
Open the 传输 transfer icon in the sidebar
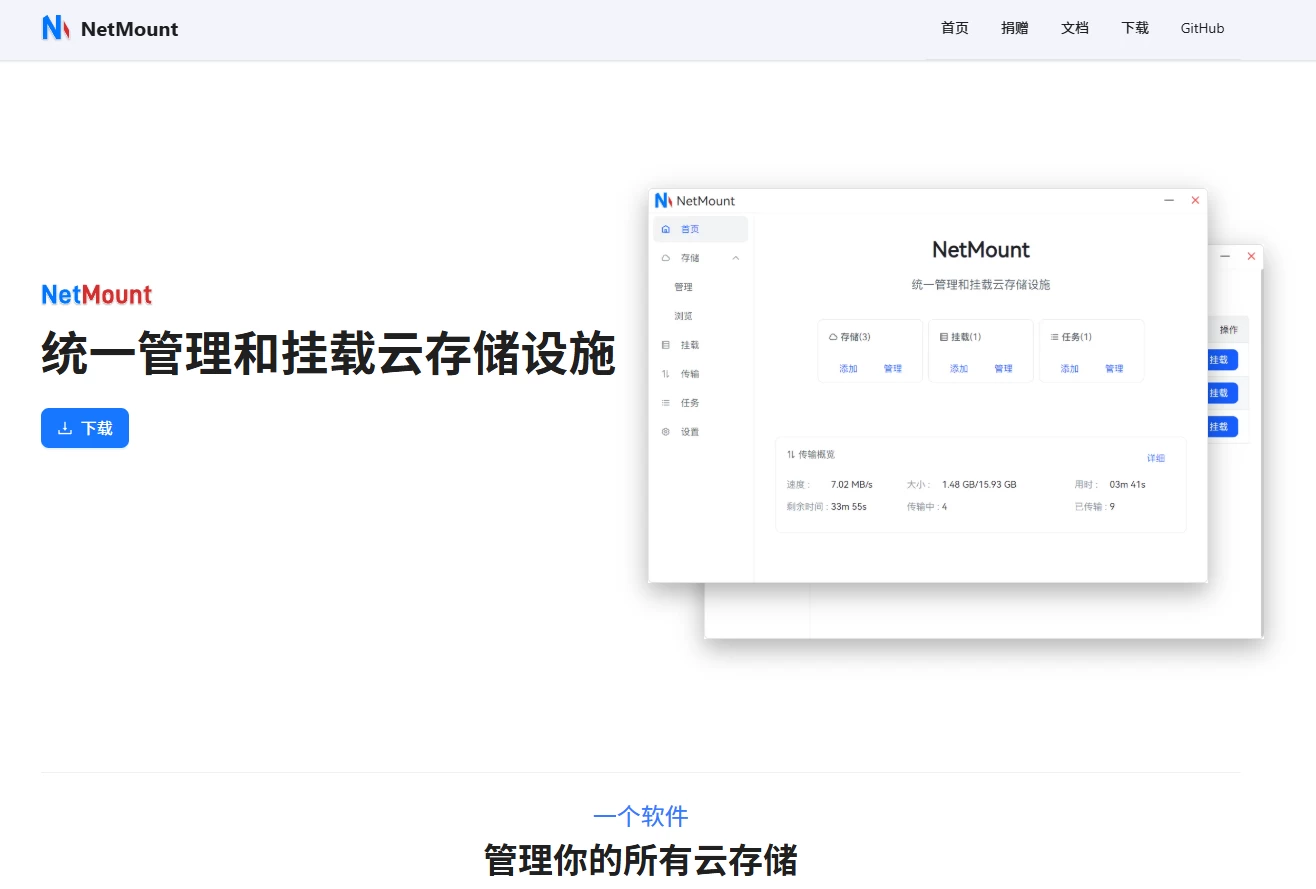tap(666, 373)
